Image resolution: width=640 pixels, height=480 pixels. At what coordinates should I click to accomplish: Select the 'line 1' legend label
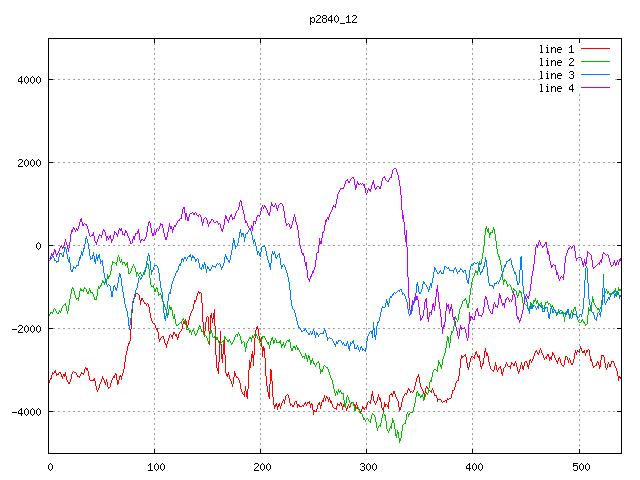[x=556, y=49]
